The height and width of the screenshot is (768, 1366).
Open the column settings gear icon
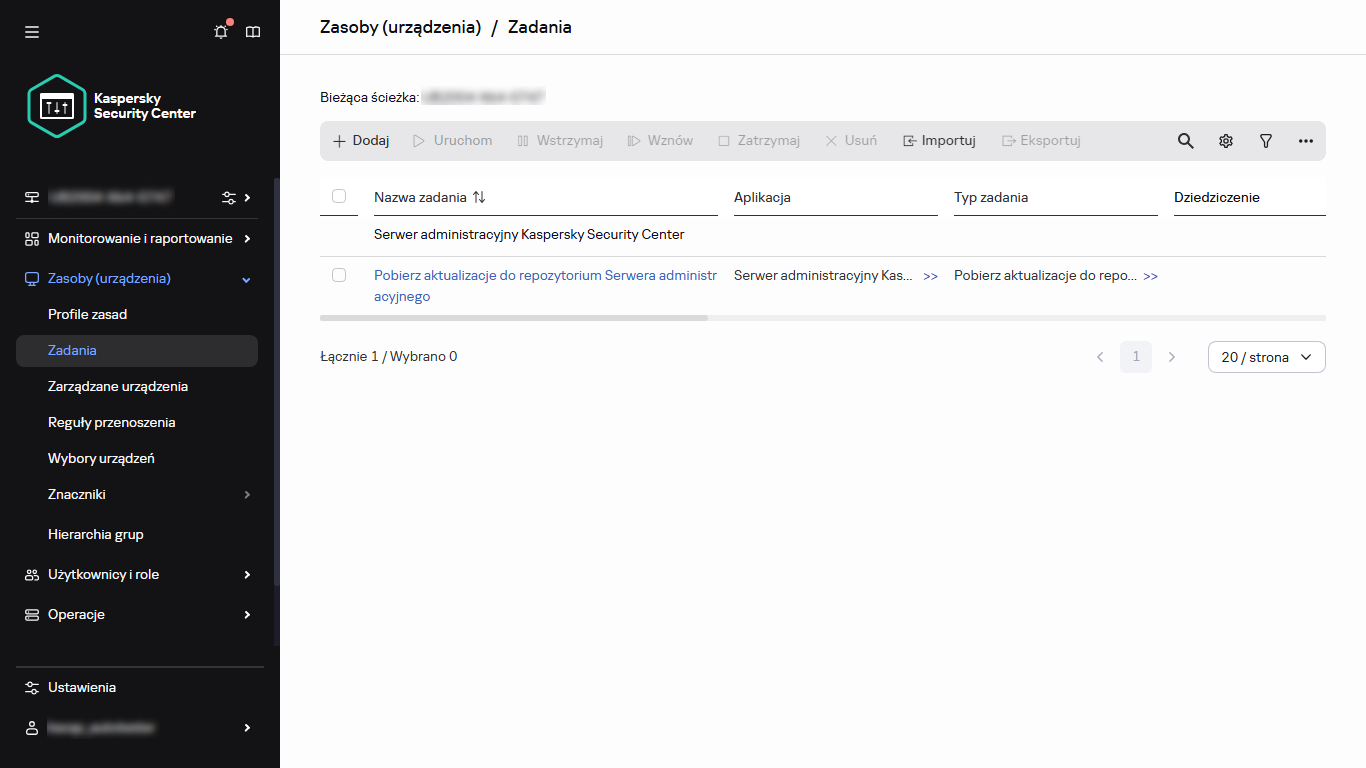coord(1225,140)
